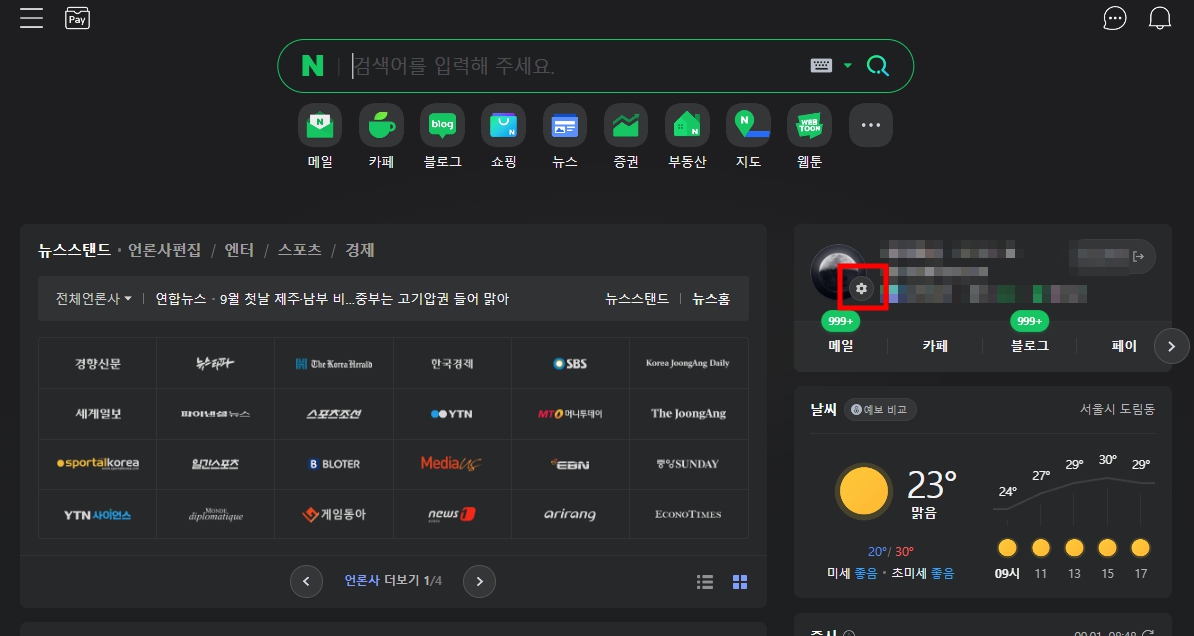Viewport: 1194px width, 636px height.
Task: Open the virtual keyboard icon
Action: 822,66
